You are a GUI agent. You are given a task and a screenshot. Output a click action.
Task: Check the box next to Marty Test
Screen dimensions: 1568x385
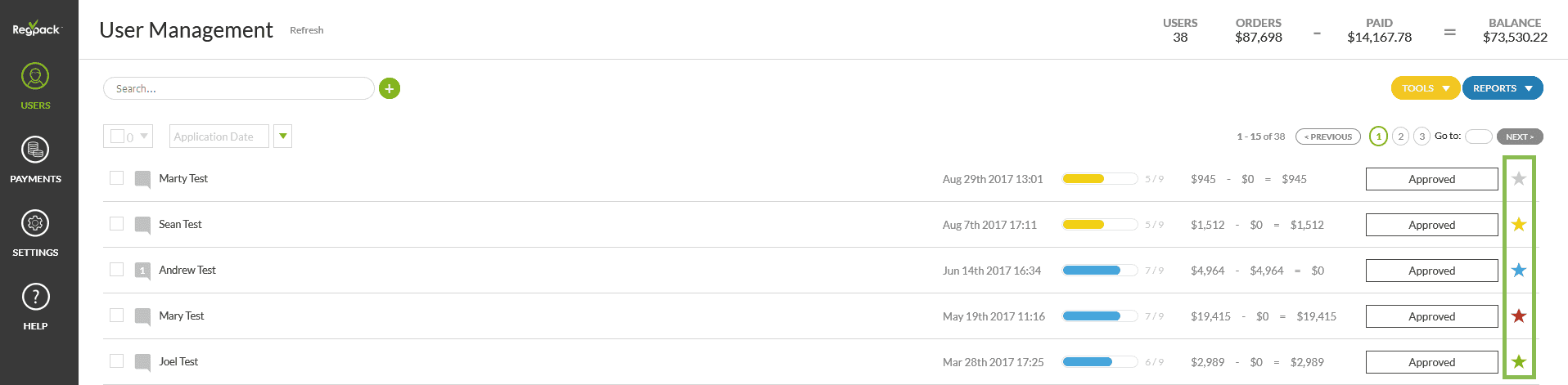point(117,178)
